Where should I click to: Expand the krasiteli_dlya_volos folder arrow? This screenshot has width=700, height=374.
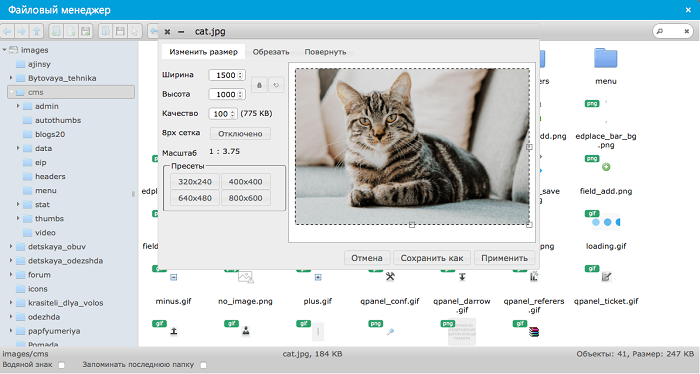click(x=11, y=303)
